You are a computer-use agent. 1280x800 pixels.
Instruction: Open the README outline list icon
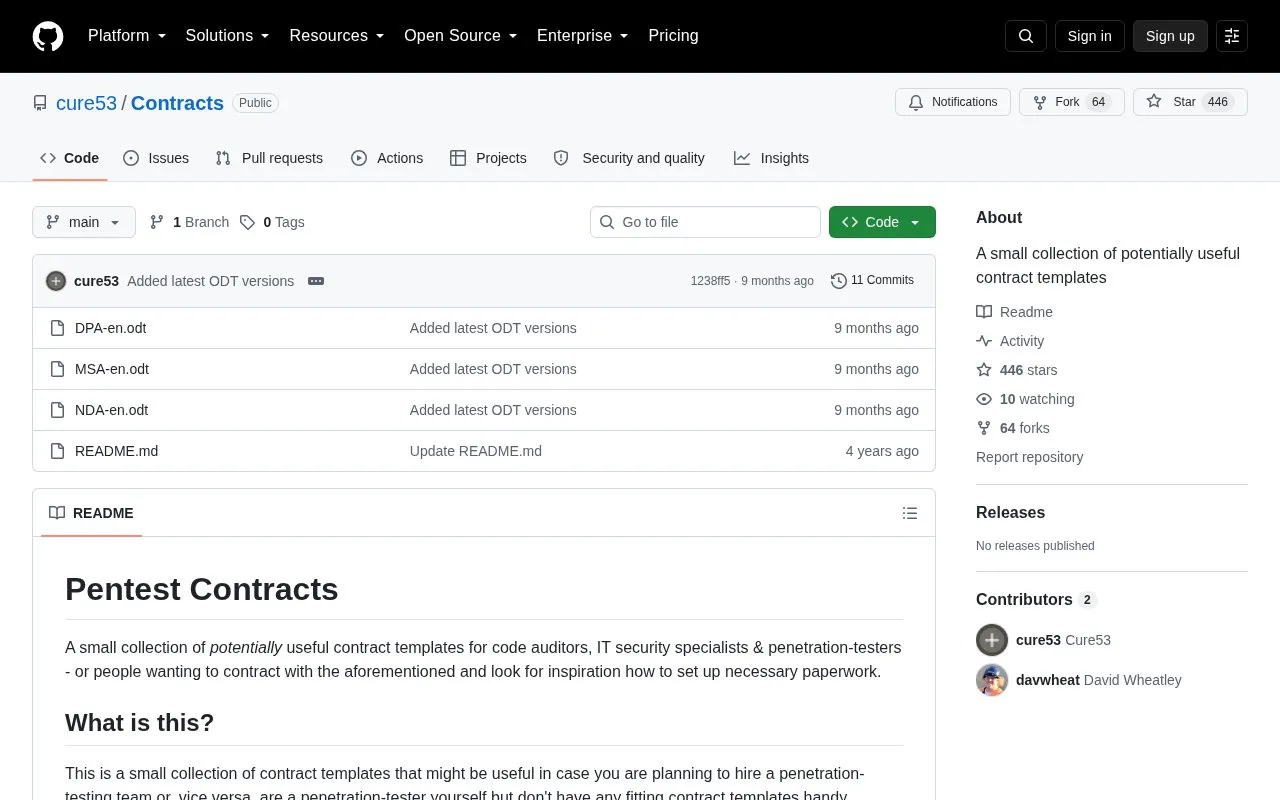pyautogui.click(x=910, y=513)
